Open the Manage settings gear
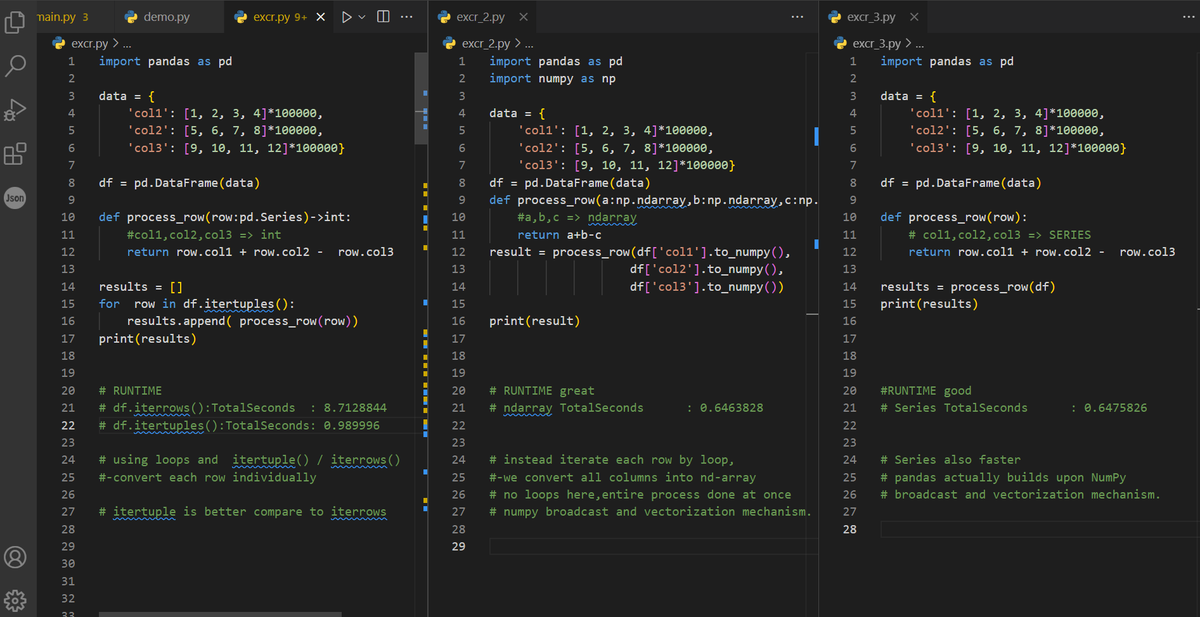This screenshot has height=617, width=1200. click(x=16, y=600)
